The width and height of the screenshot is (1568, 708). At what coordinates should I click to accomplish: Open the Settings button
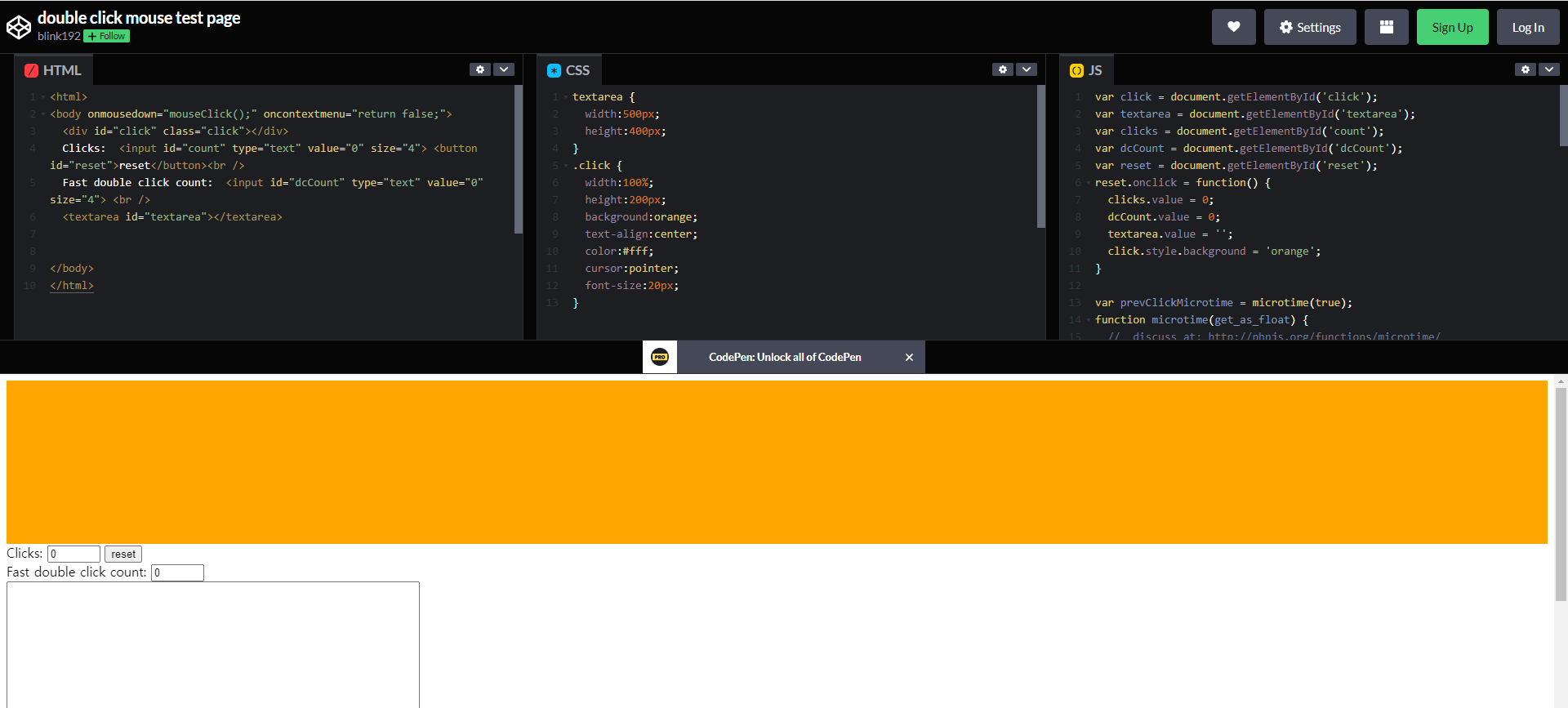click(1310, 27)
